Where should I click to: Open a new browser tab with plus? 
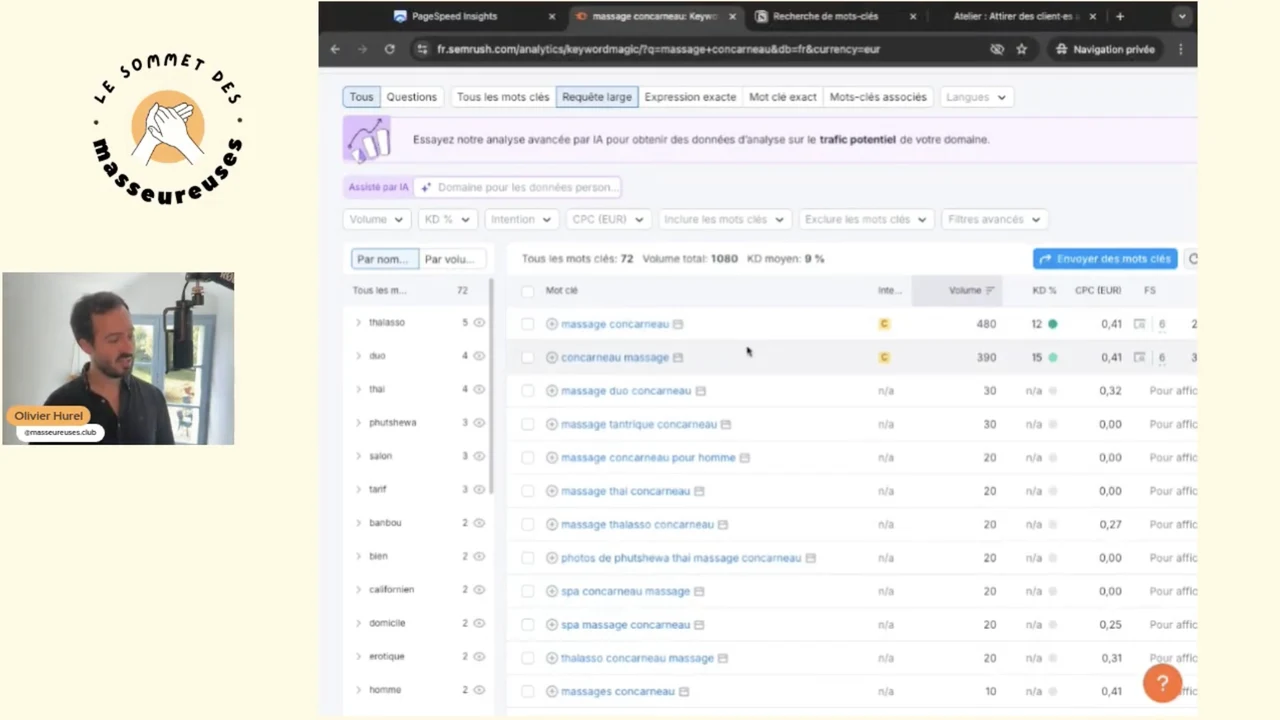1119,16
